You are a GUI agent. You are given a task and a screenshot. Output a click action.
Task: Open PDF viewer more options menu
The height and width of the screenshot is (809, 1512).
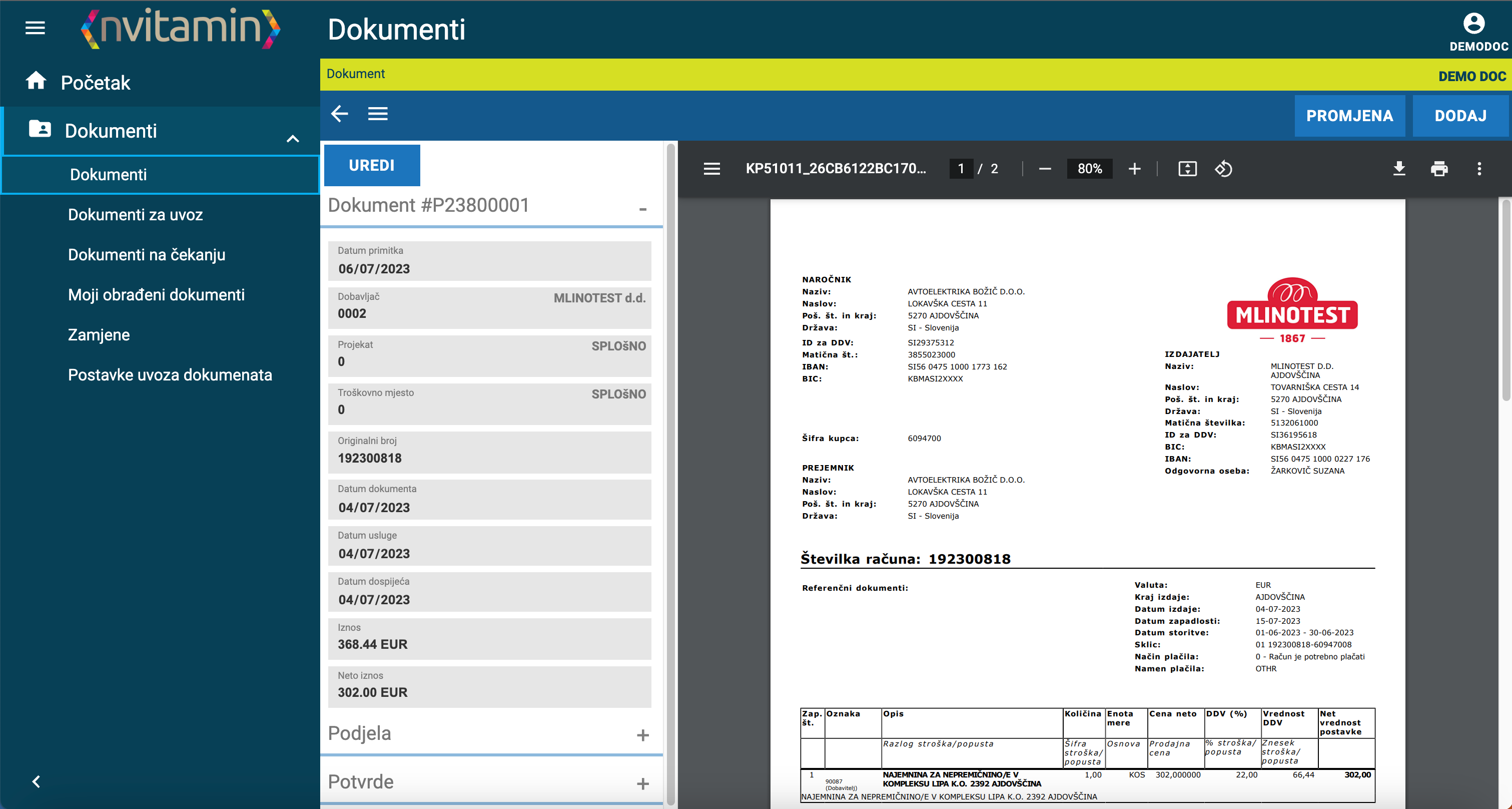coord(1479,169)
